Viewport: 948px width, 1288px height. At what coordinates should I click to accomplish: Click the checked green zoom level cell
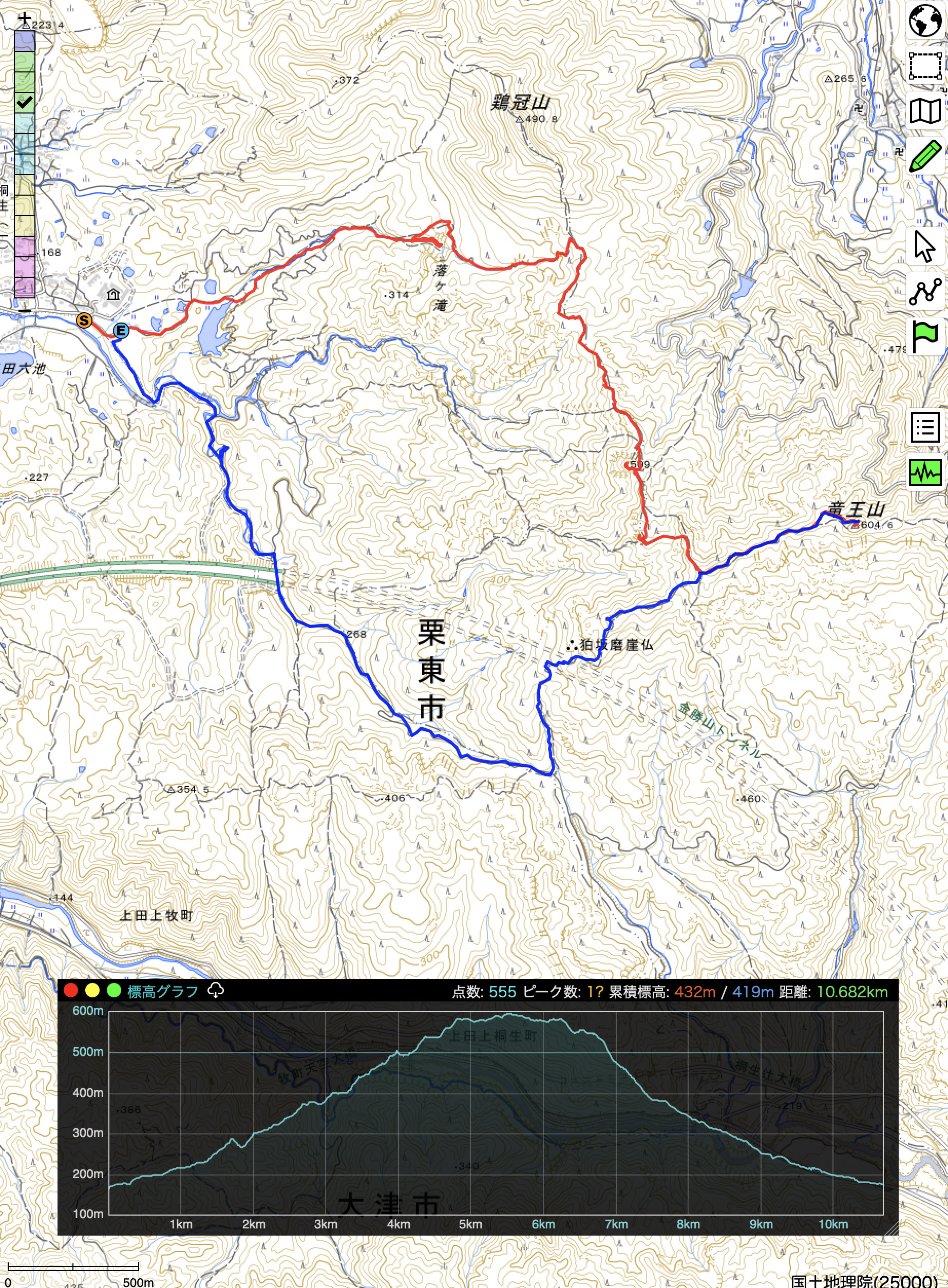(x=25, y=103)
